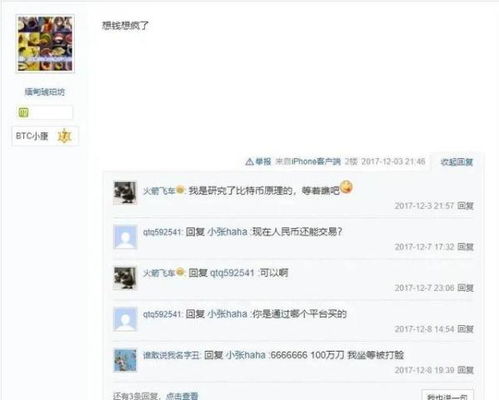Click qtq592541 mention in 可以啊 comment
Screen dimensions: 499x400
[232, 273]
